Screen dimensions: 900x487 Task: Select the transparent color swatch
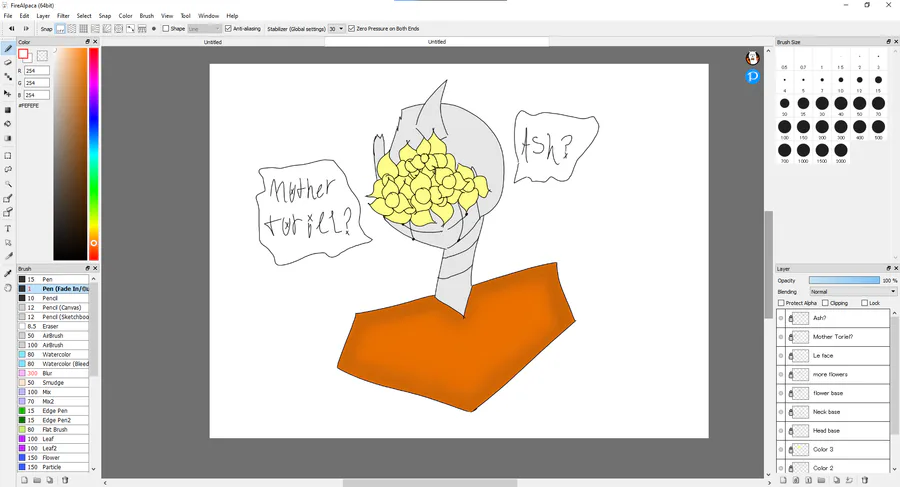42,56
